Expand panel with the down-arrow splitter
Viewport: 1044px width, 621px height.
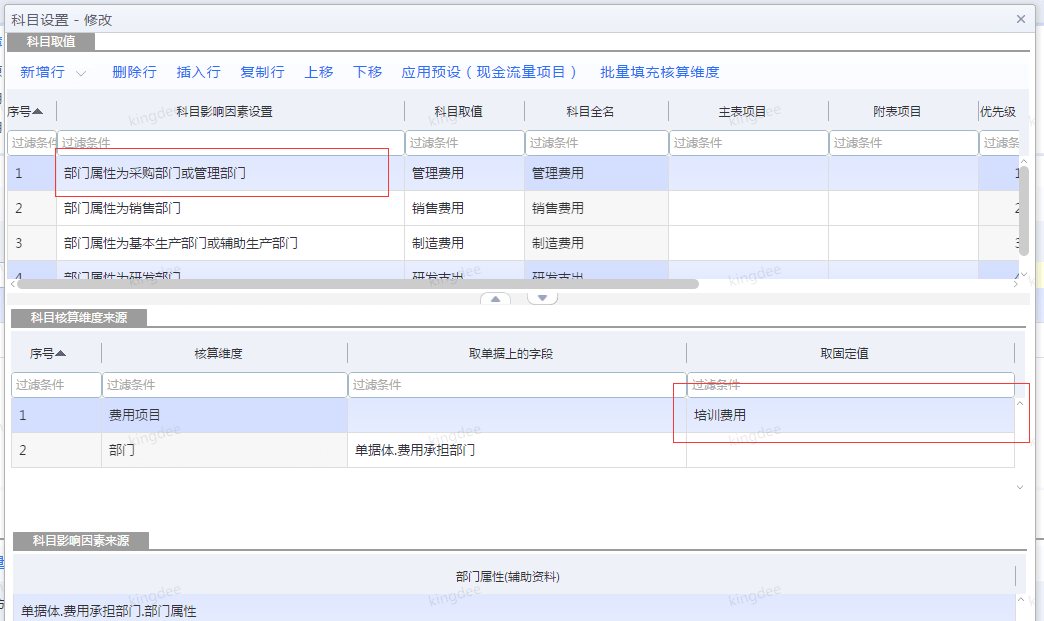pyautogui.click(x=541, y=298)
